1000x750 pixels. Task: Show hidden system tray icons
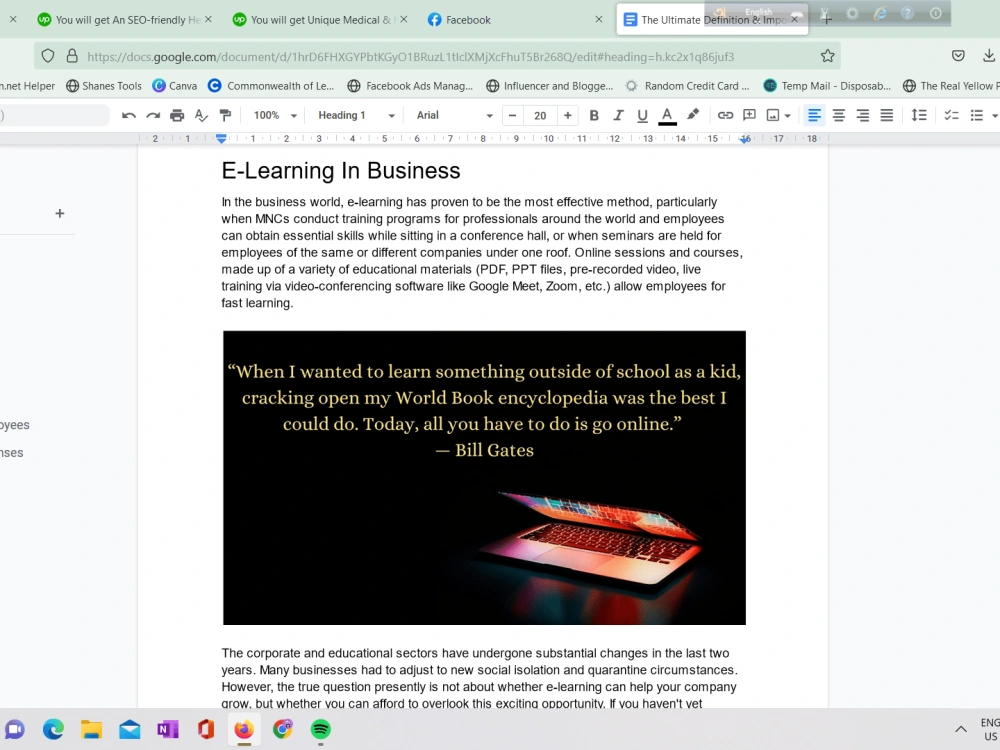pyautogui.click(x=960, y=729)
